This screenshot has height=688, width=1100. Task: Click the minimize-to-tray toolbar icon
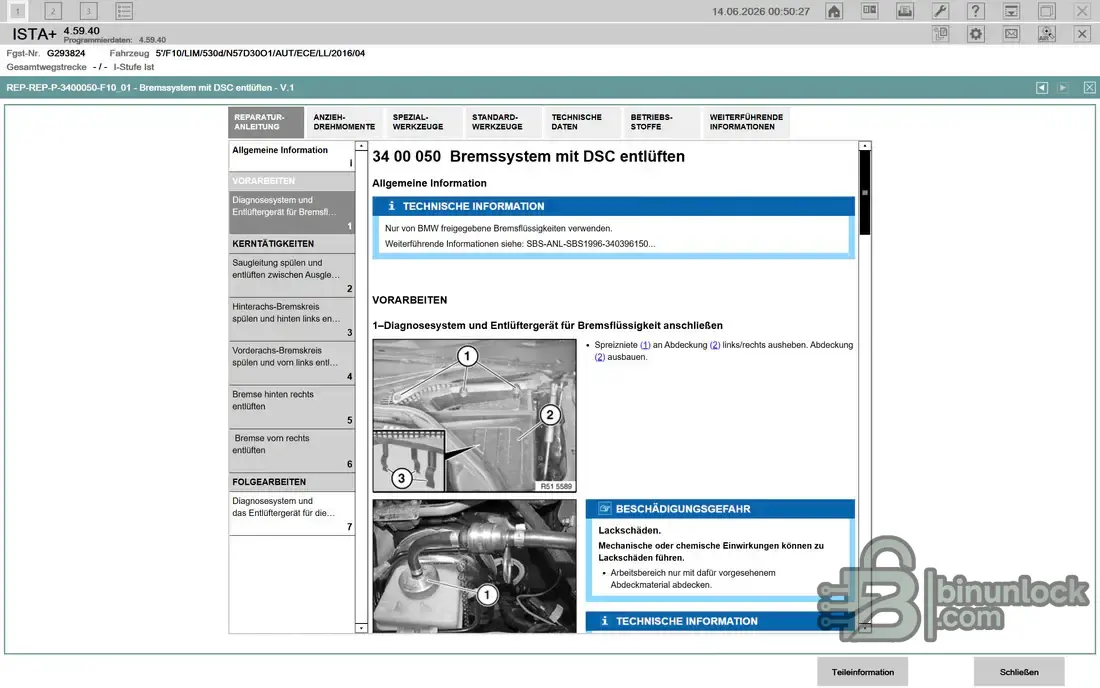(x=1011, y=11)
